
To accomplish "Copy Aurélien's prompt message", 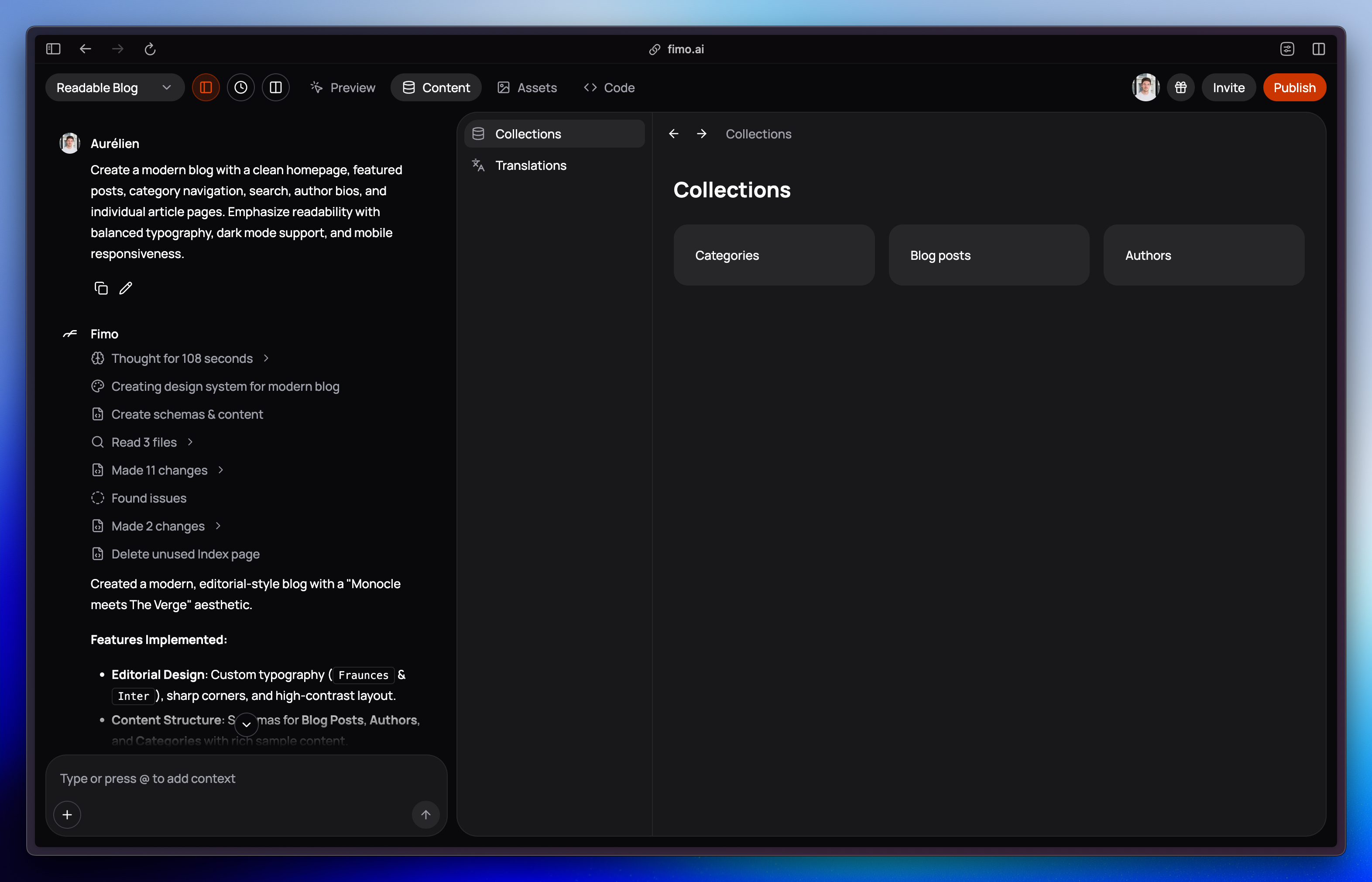I will pos(101,288).
